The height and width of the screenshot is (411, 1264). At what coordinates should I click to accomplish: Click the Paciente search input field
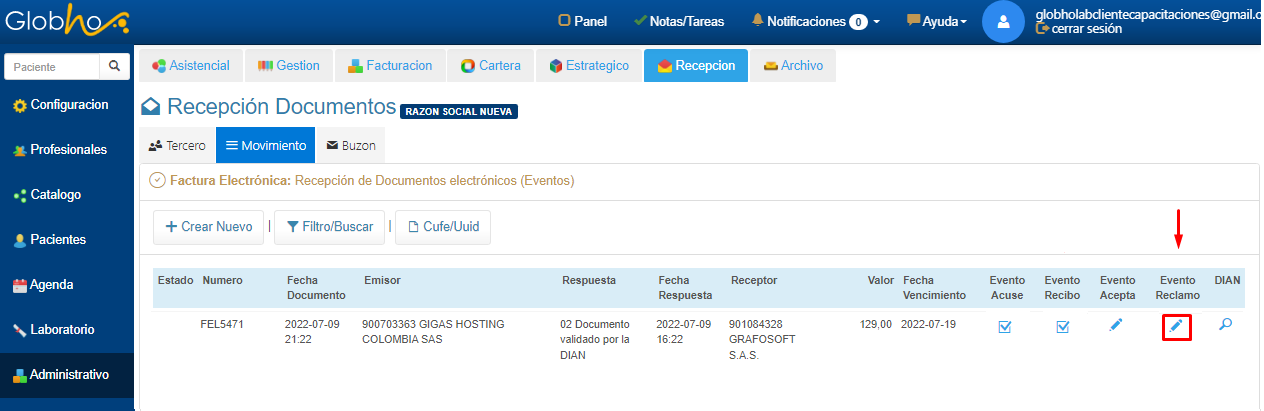(x=52, y=67)
